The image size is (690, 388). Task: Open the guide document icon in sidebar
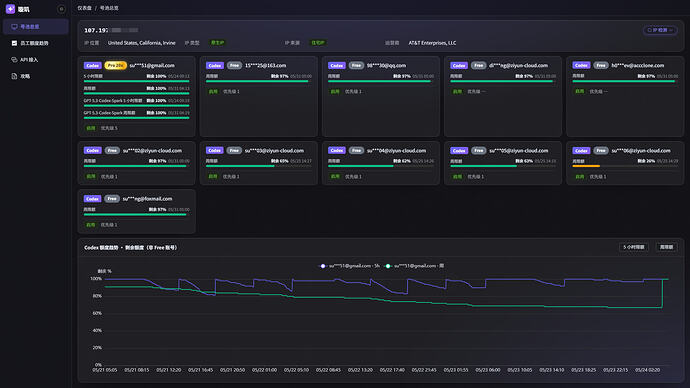(x=14, y=76)
